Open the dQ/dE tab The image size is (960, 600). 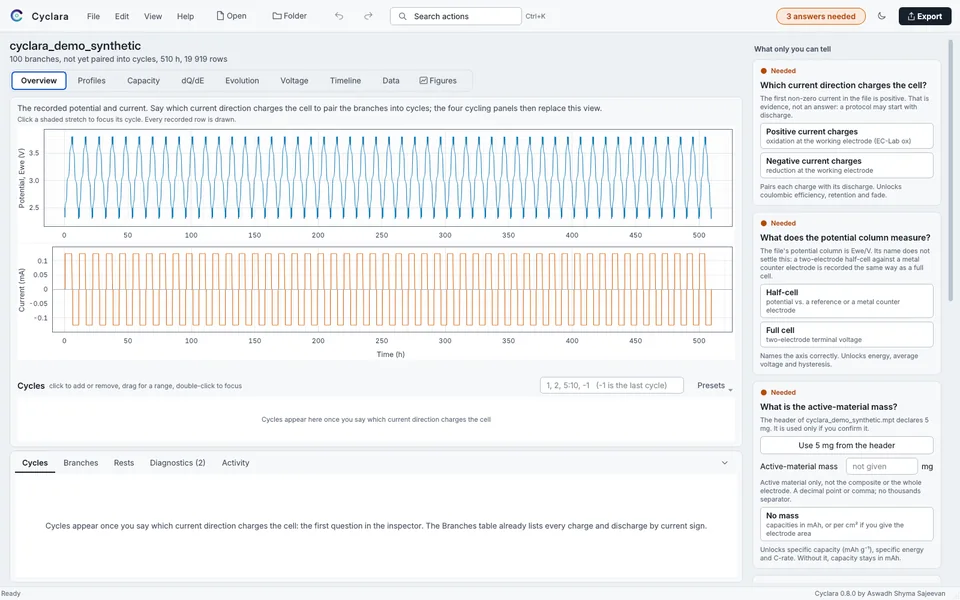pos(193,81)
